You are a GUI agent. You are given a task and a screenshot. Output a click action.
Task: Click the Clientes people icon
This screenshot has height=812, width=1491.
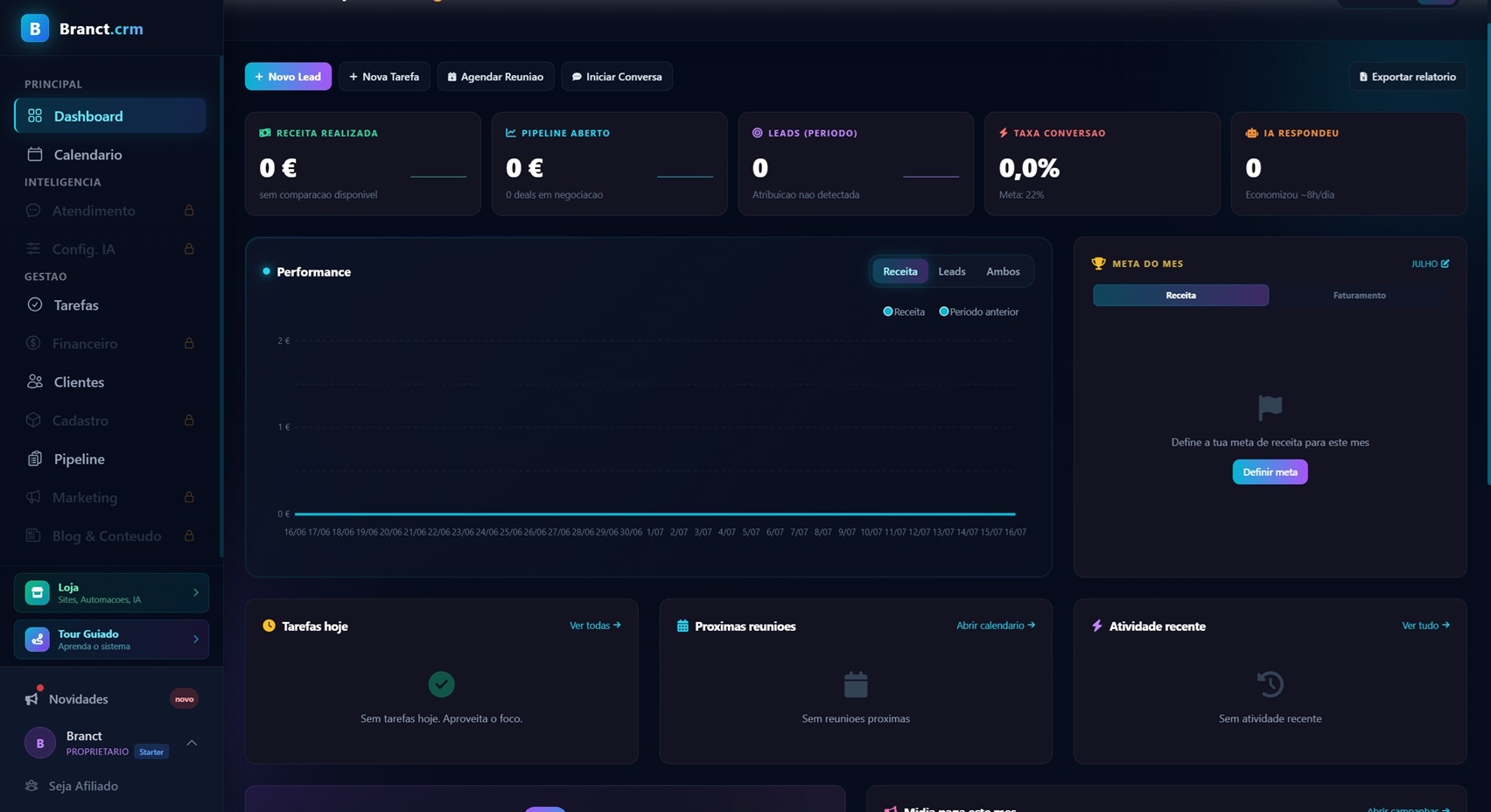(35, 381)
